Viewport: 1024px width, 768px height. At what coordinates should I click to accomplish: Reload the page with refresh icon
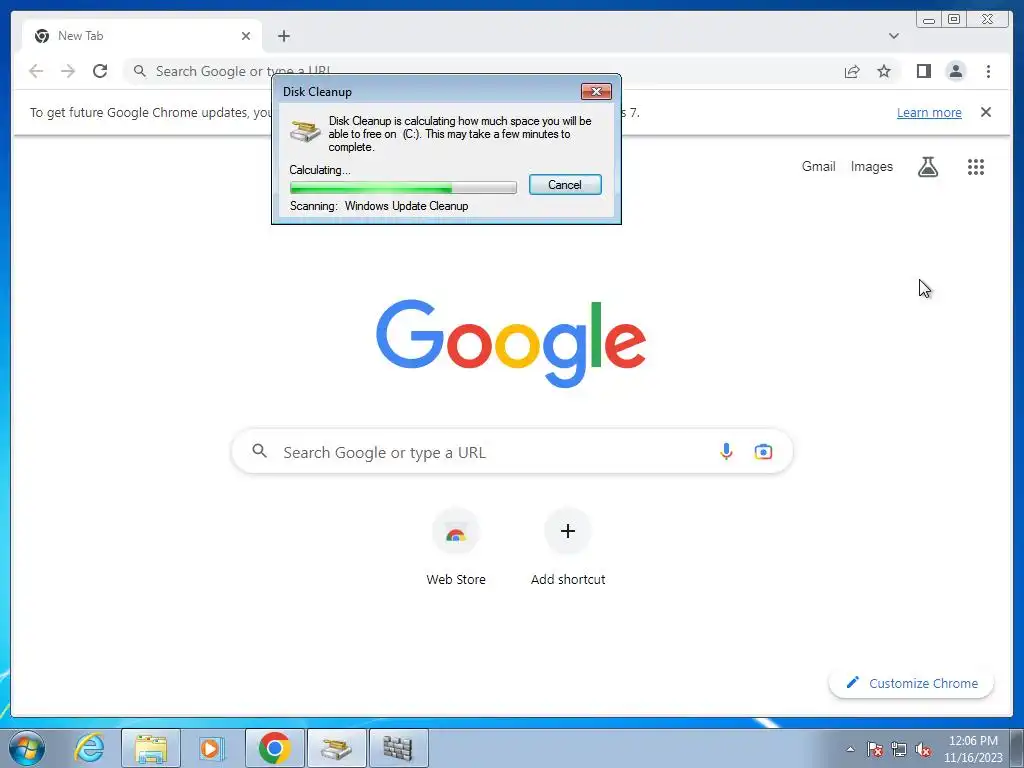(x=100, y=71)
